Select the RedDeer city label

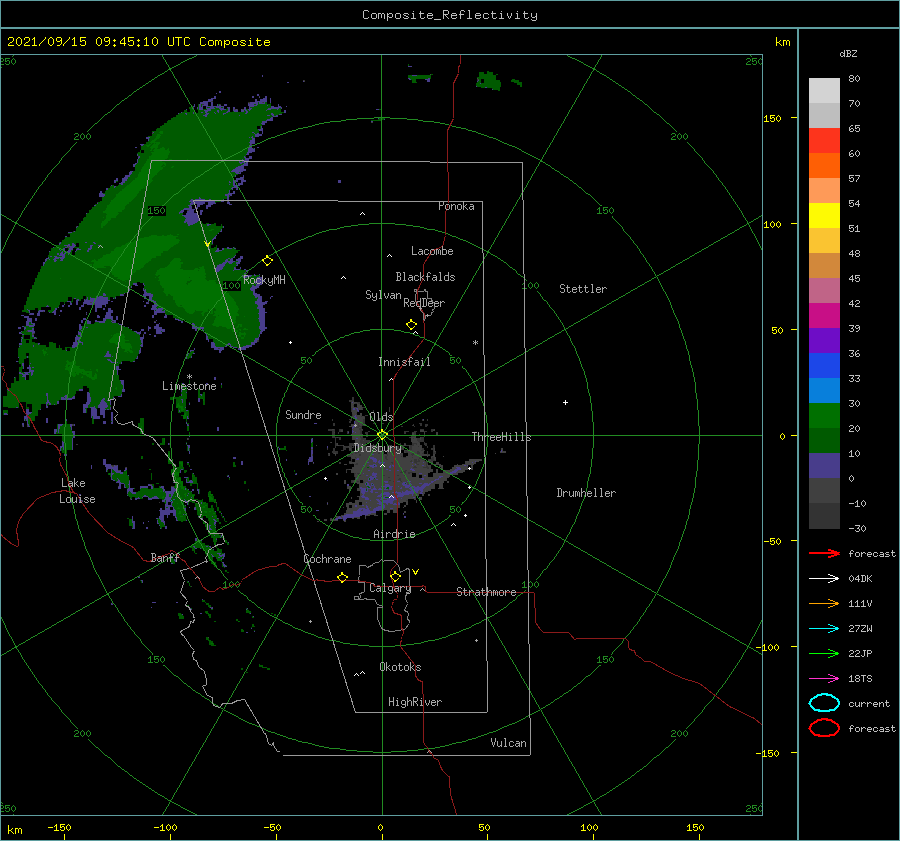coord(424,303)
